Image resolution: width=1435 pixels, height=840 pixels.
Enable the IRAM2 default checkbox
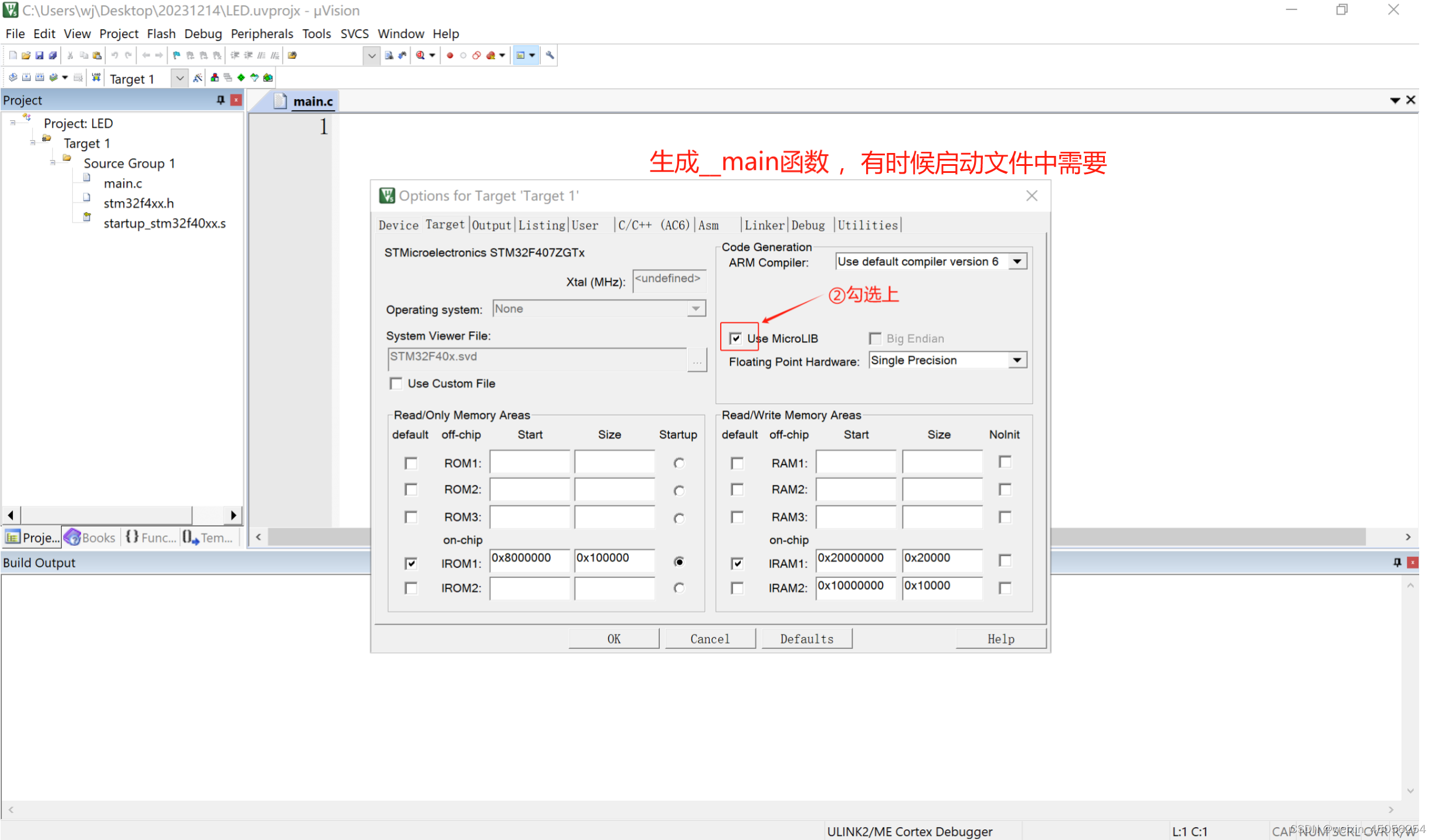[737, 588]
